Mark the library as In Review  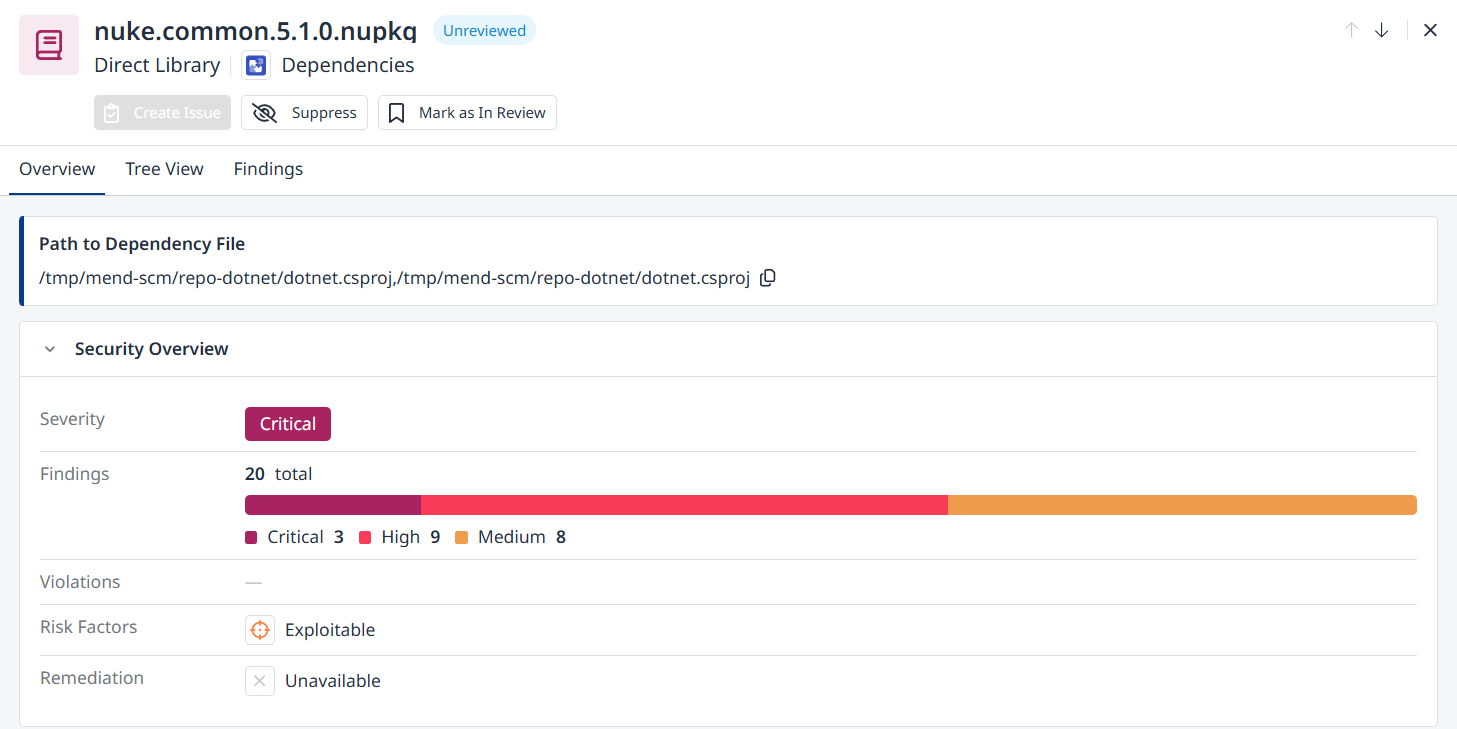[x=467, y=113]
